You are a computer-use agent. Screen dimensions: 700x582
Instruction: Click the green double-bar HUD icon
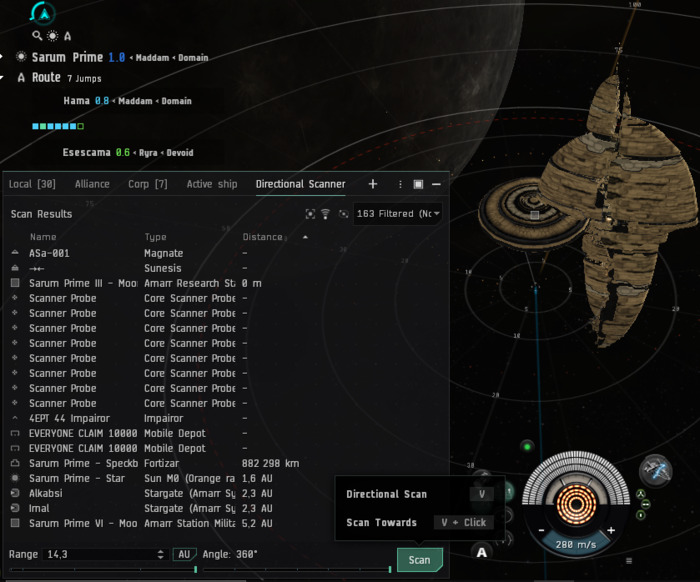(646, 504)
